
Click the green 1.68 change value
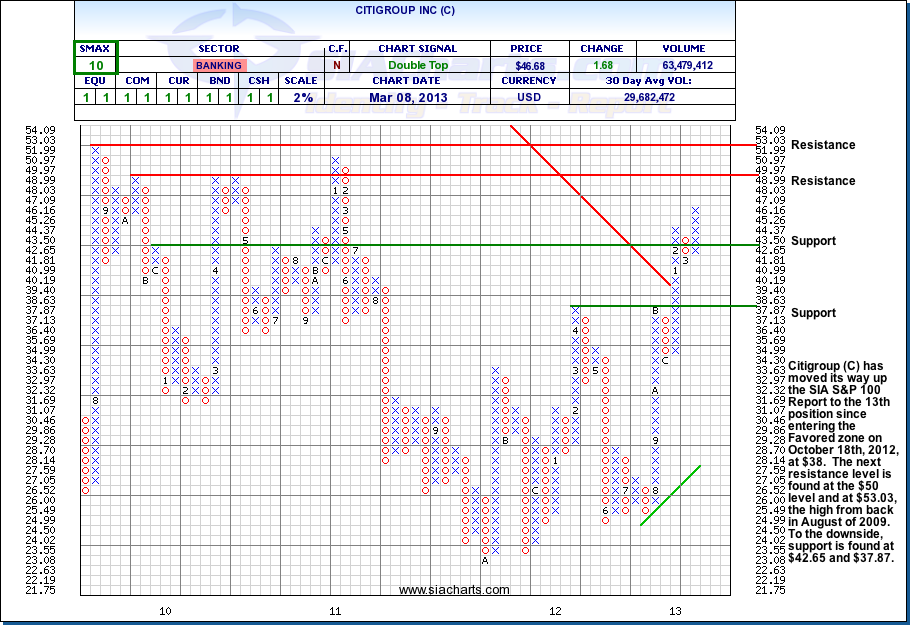pos(601,65)
